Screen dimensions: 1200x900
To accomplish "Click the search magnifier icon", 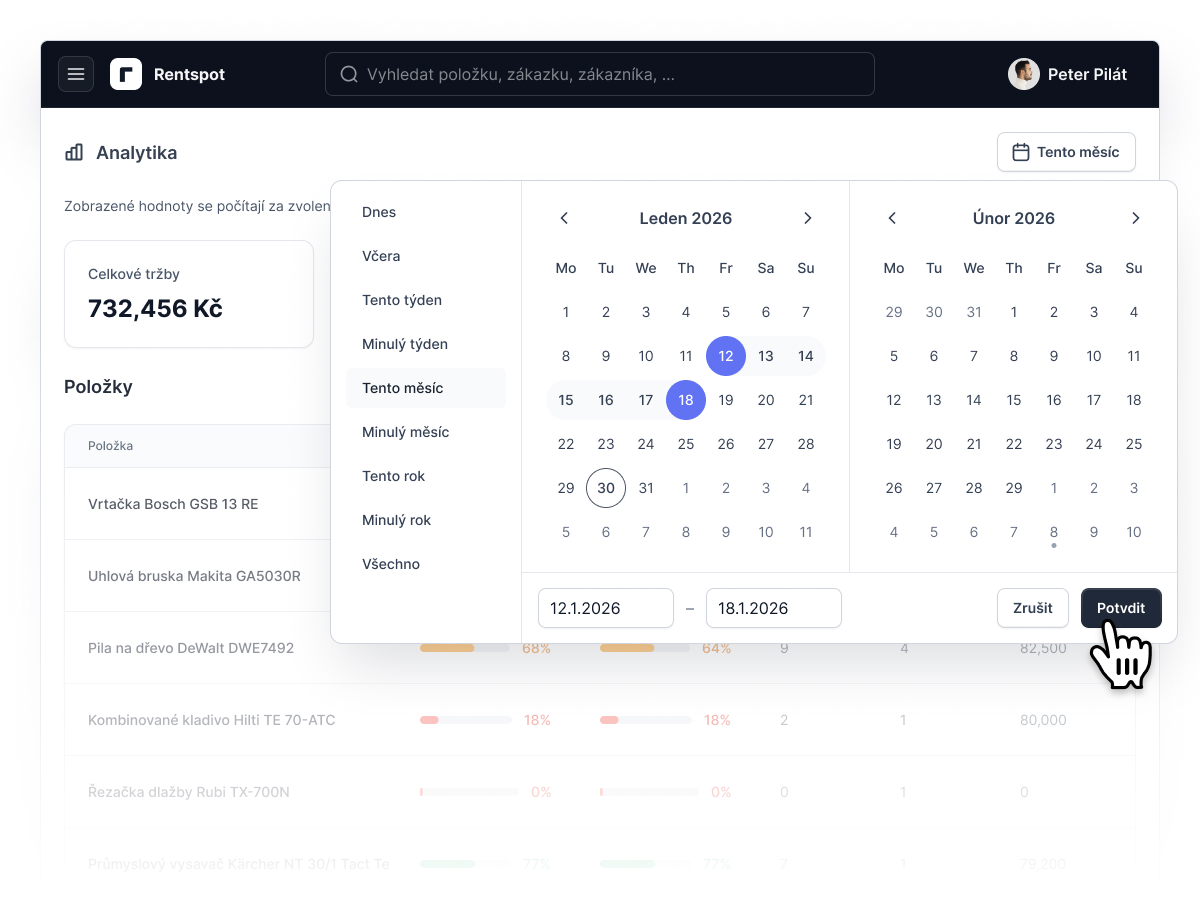I will [x=349, y=74].
